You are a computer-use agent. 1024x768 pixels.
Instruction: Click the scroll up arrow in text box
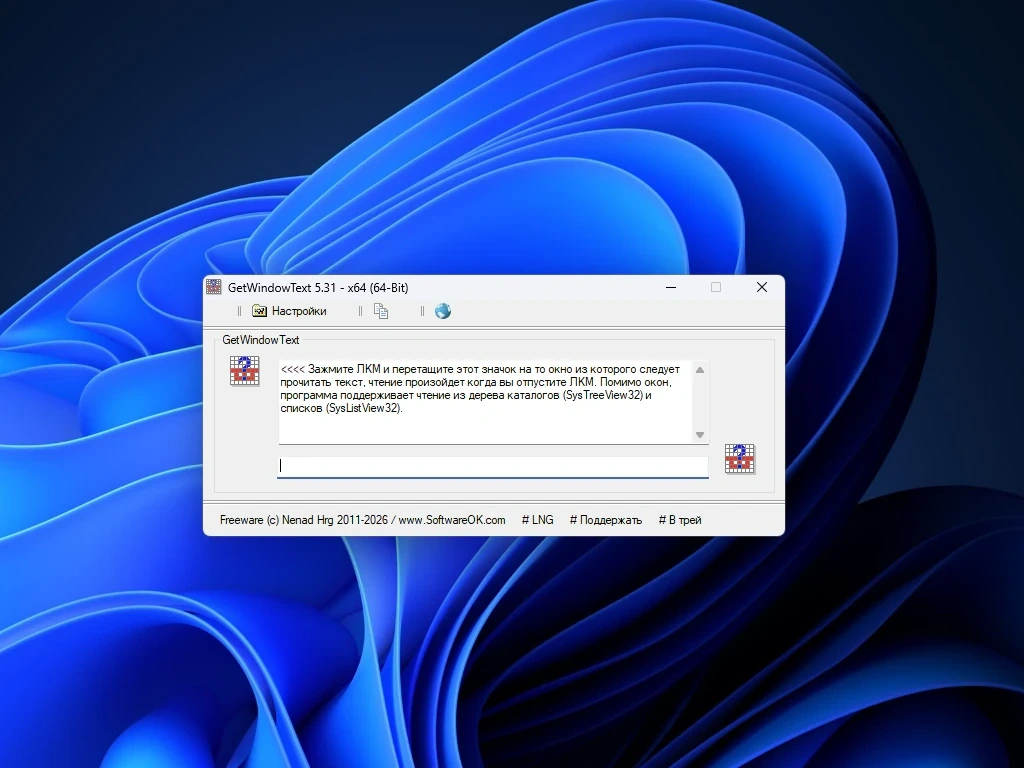pyautogui.click(x=700, y=370)
